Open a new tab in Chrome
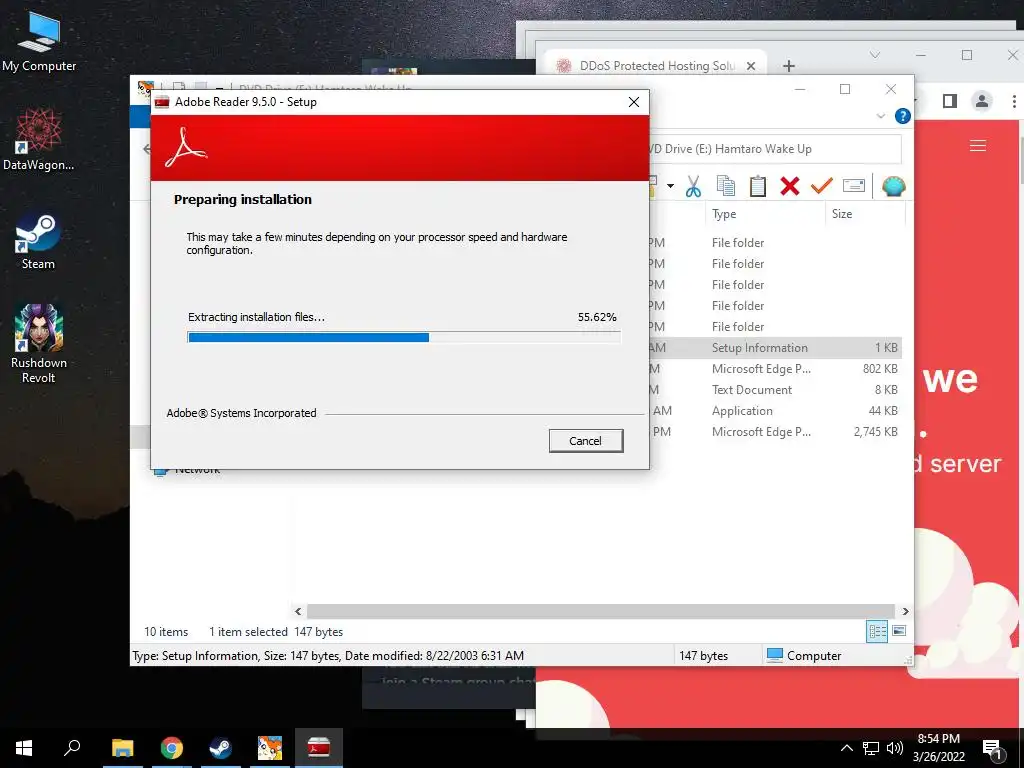 point(789,66)
